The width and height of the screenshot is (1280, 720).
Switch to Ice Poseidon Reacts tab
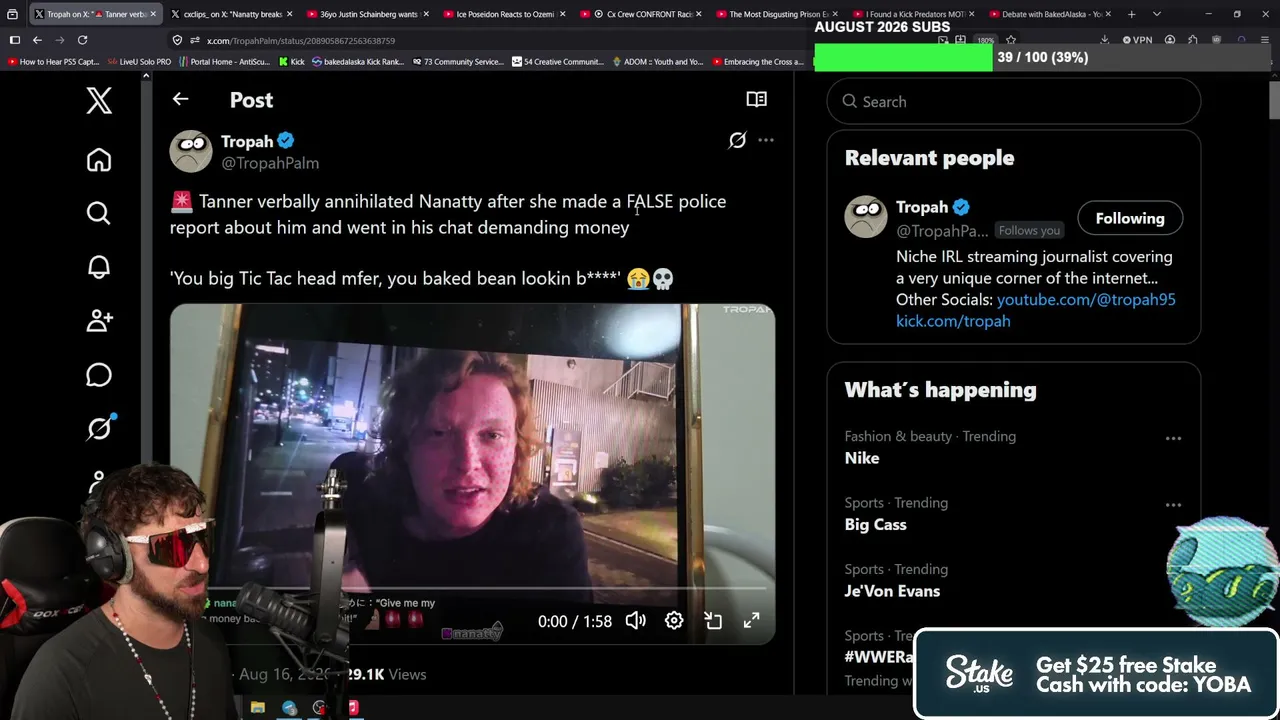[x=504, y=14]
